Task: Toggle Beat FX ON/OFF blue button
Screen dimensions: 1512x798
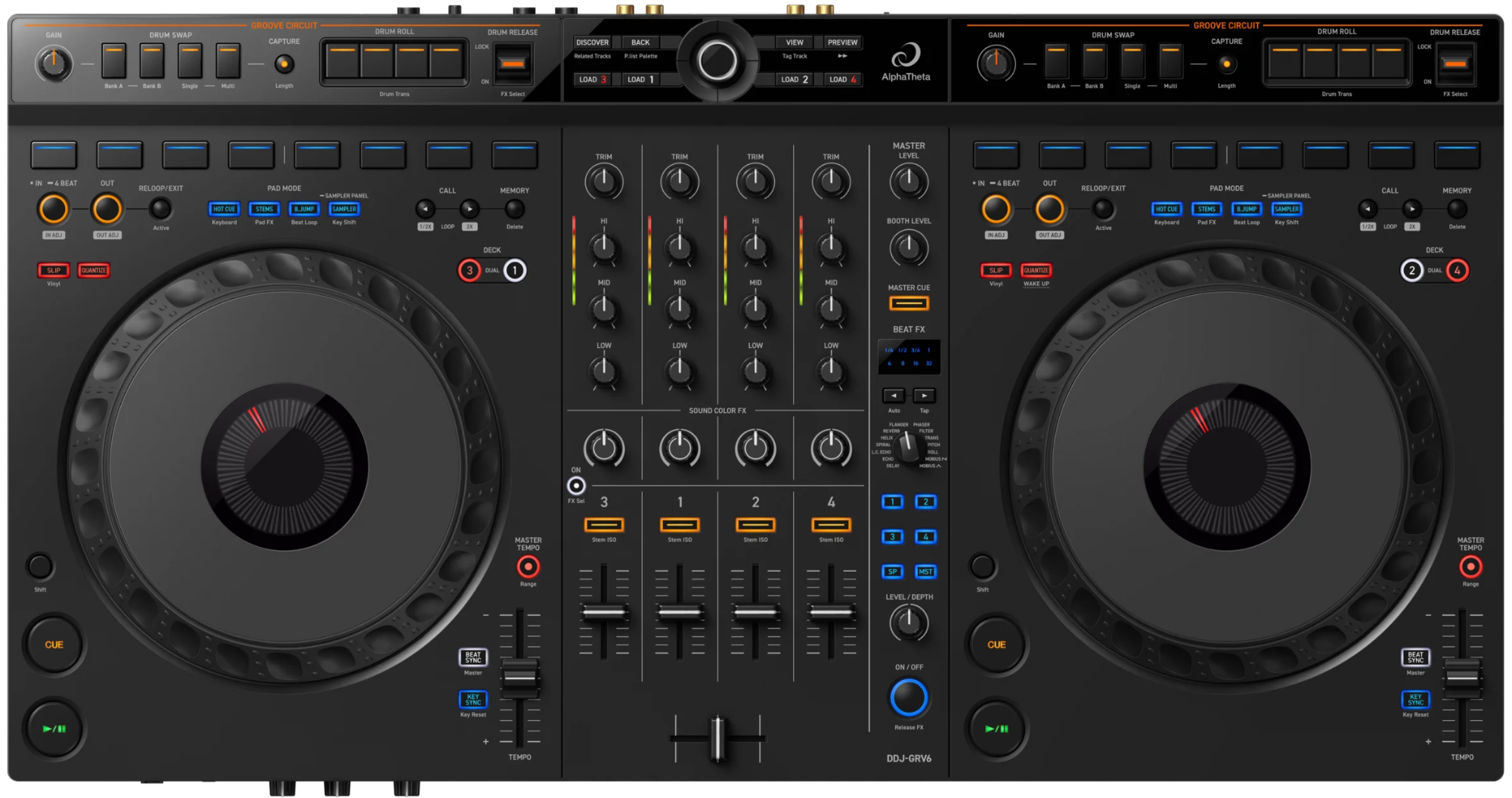Action: tap(909, 697)
